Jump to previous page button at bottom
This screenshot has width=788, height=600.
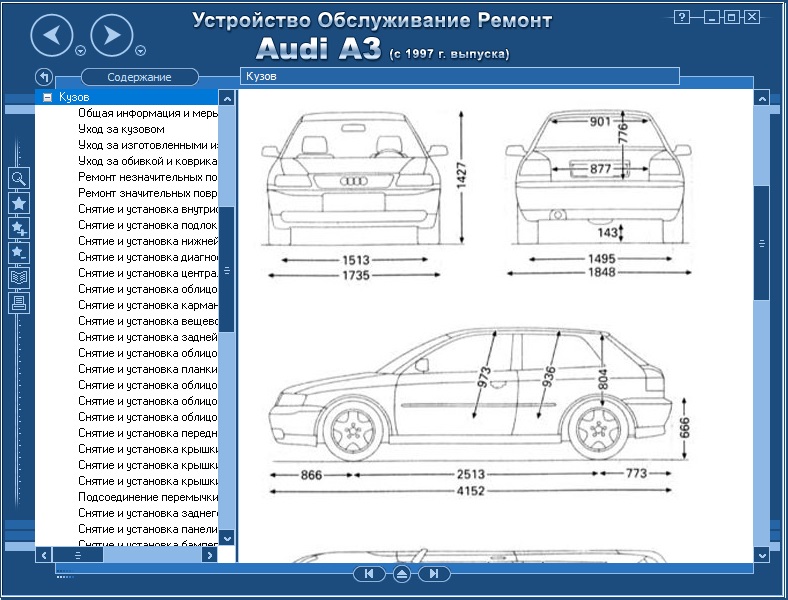(369, 574)
